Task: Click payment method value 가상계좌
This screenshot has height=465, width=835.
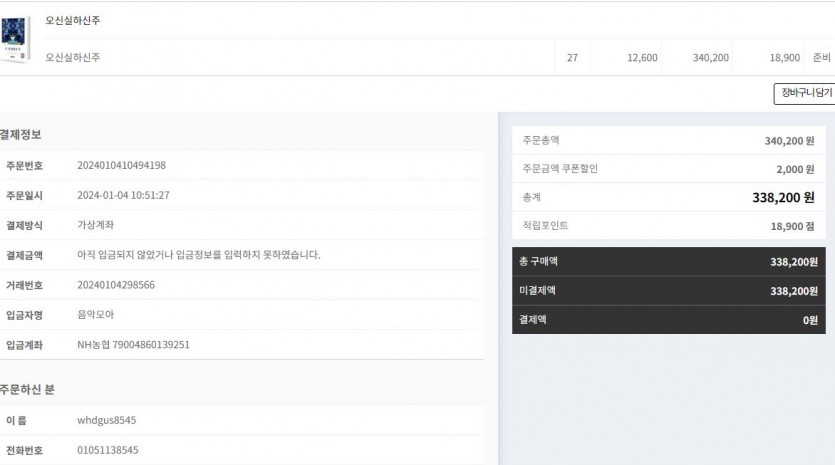Action: pyautogui.click(x=95, y=225)
